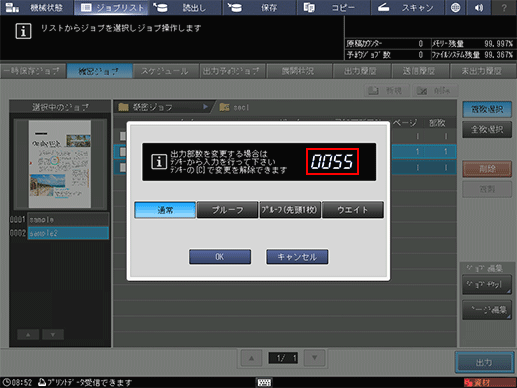Select job sample2 in selected jobs list
The image size is (517, 388).
68,233
